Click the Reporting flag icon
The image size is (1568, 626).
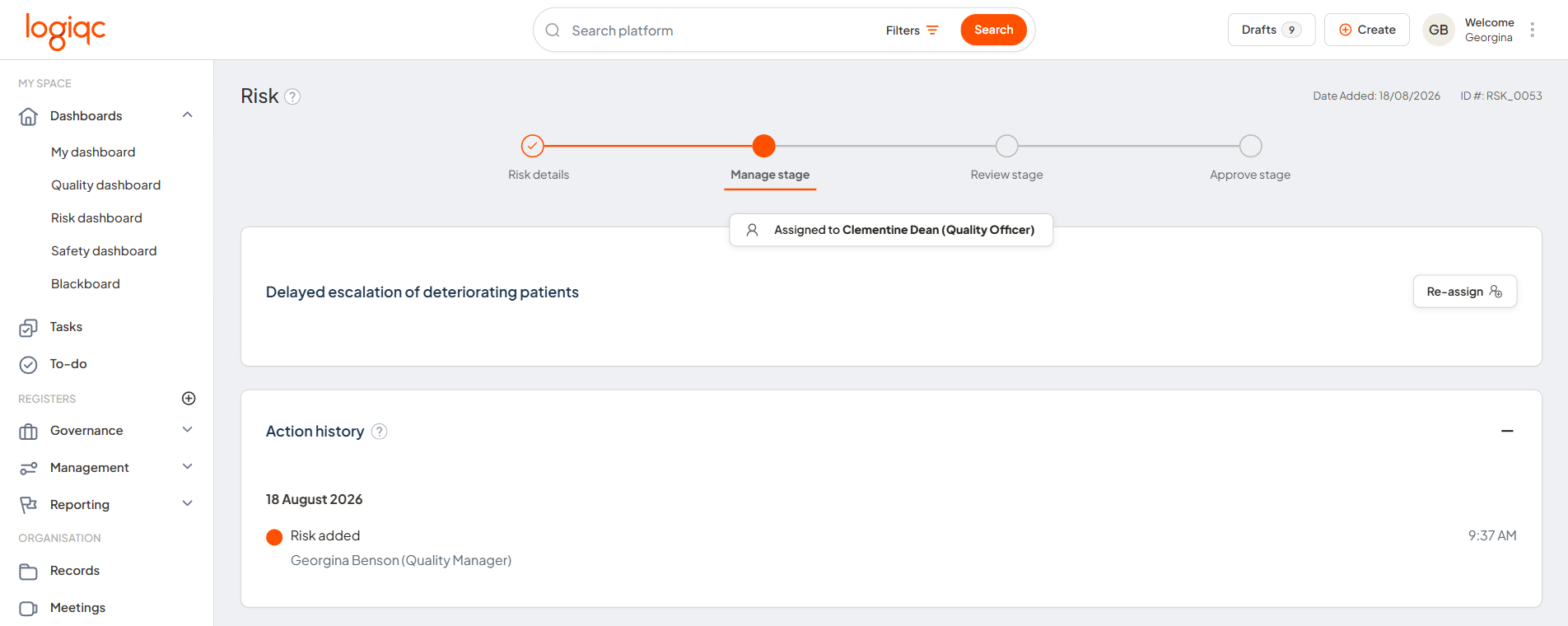pyautogui.click(x=28, y=505)
